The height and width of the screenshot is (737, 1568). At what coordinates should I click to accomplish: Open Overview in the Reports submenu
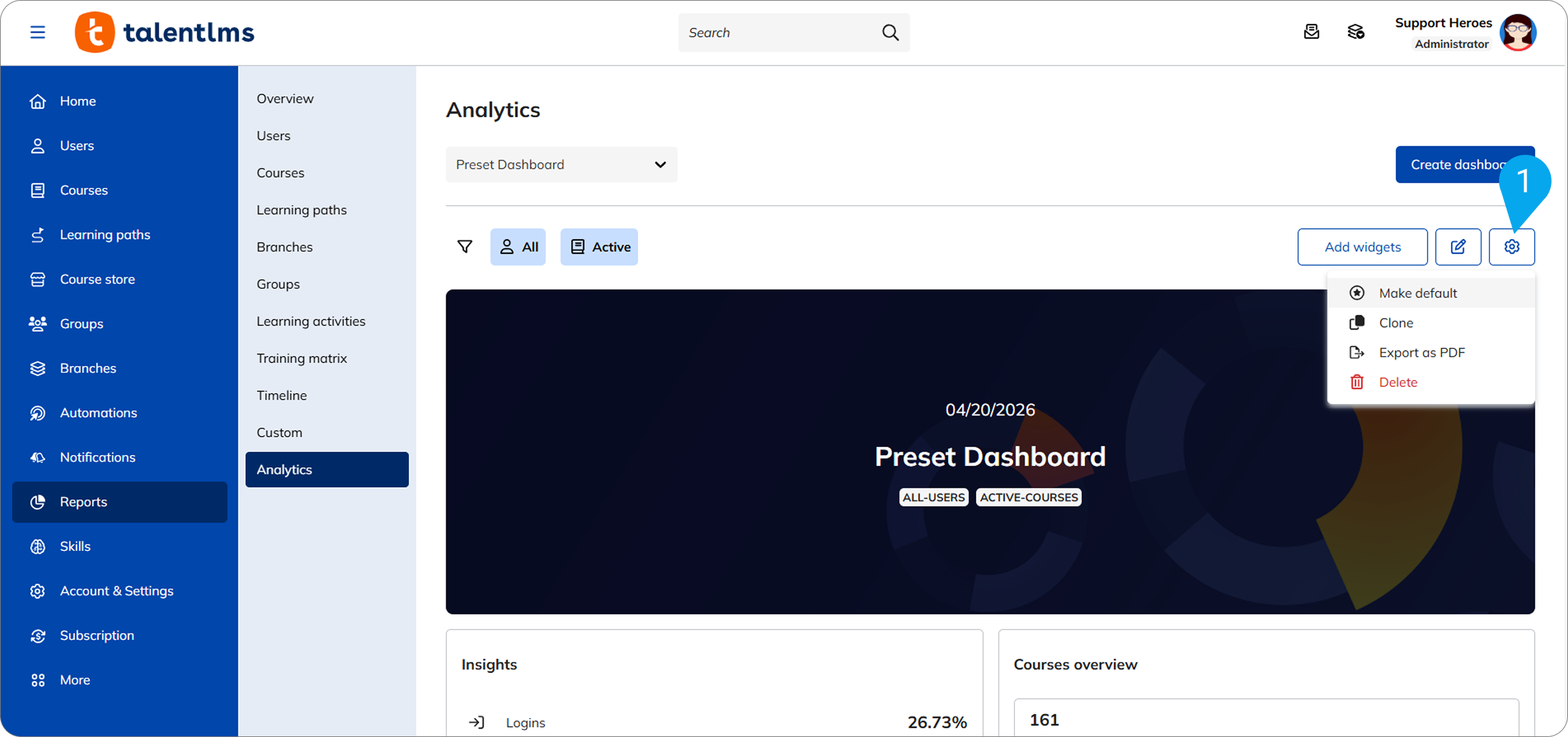[327, 99]
